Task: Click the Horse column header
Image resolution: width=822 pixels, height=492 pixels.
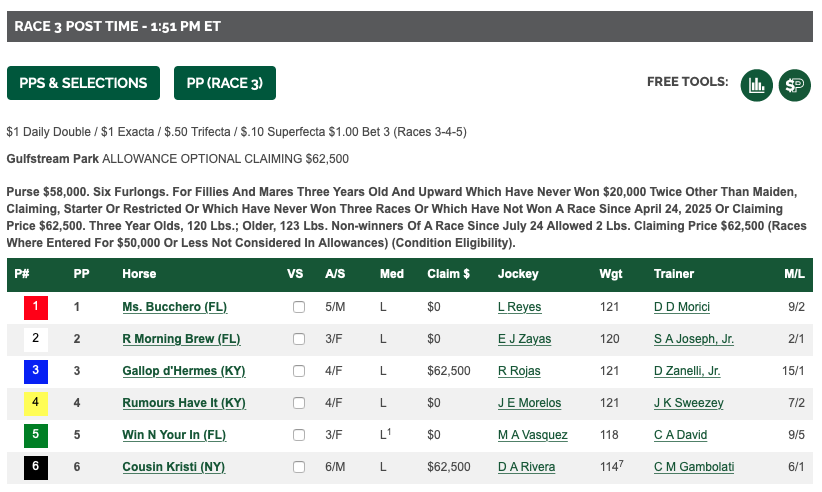Action: click(139, 274)
